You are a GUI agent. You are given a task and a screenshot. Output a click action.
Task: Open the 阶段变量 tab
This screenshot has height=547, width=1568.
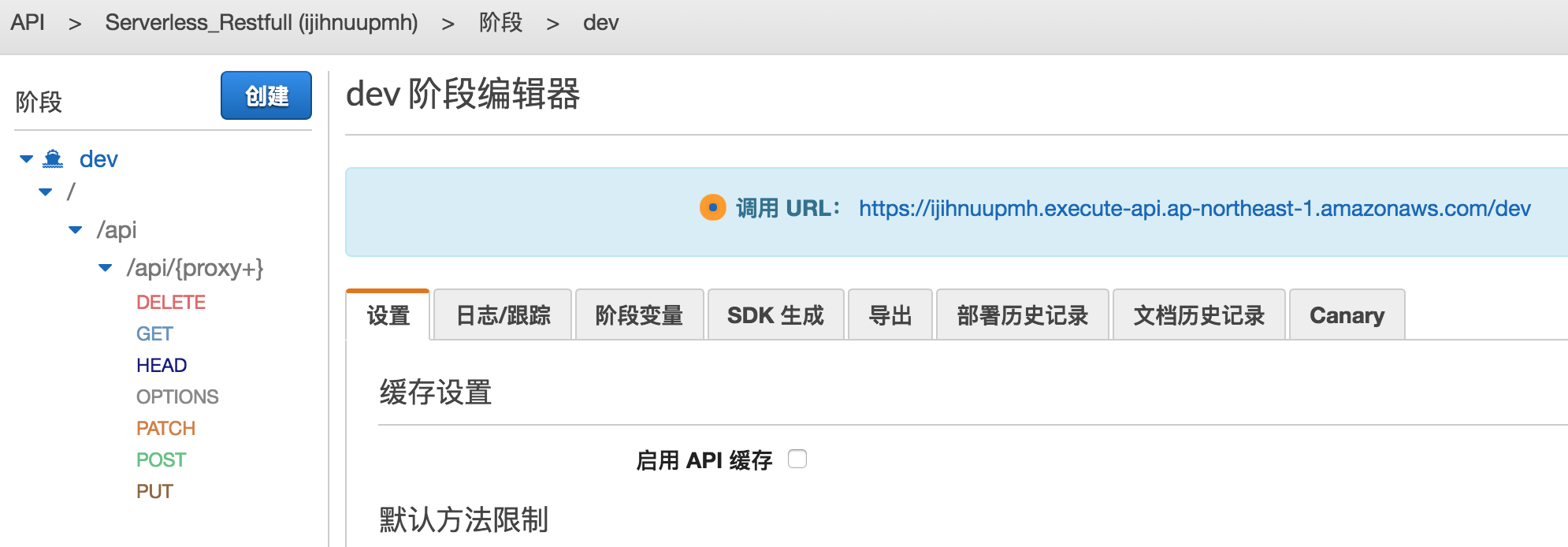[639, 315]
